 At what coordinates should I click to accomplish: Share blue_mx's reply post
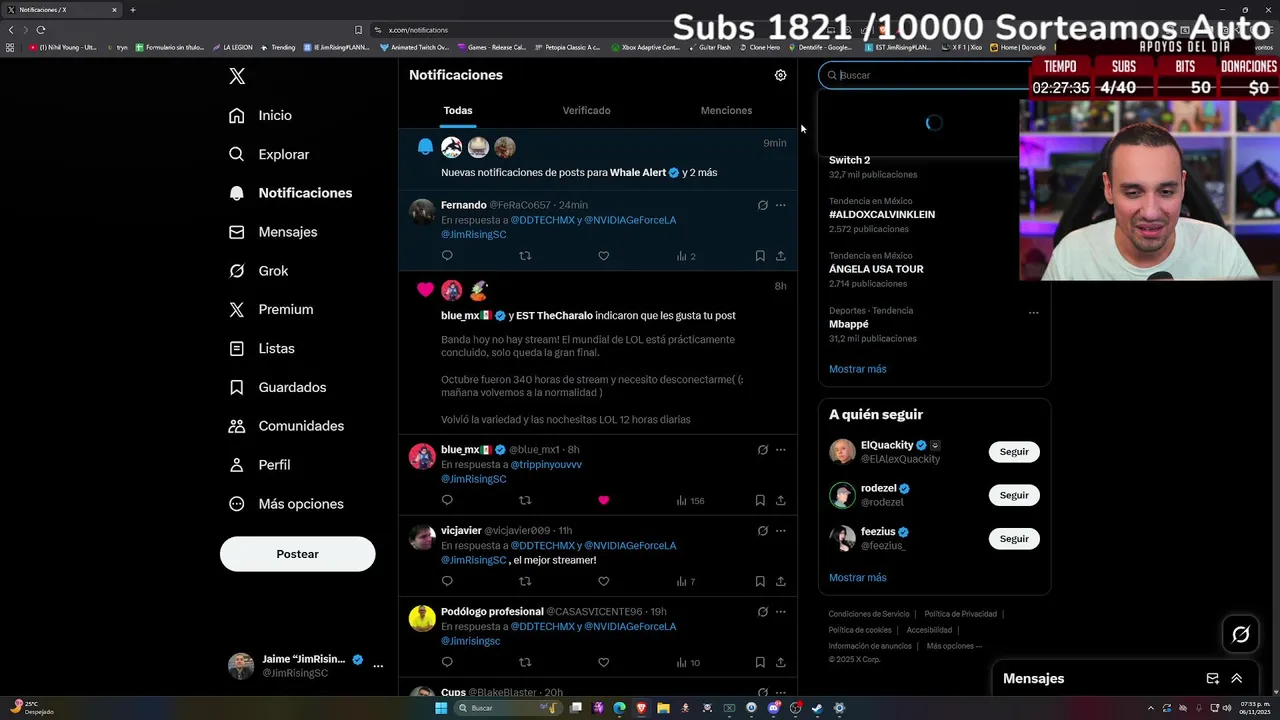coord(780,500)
